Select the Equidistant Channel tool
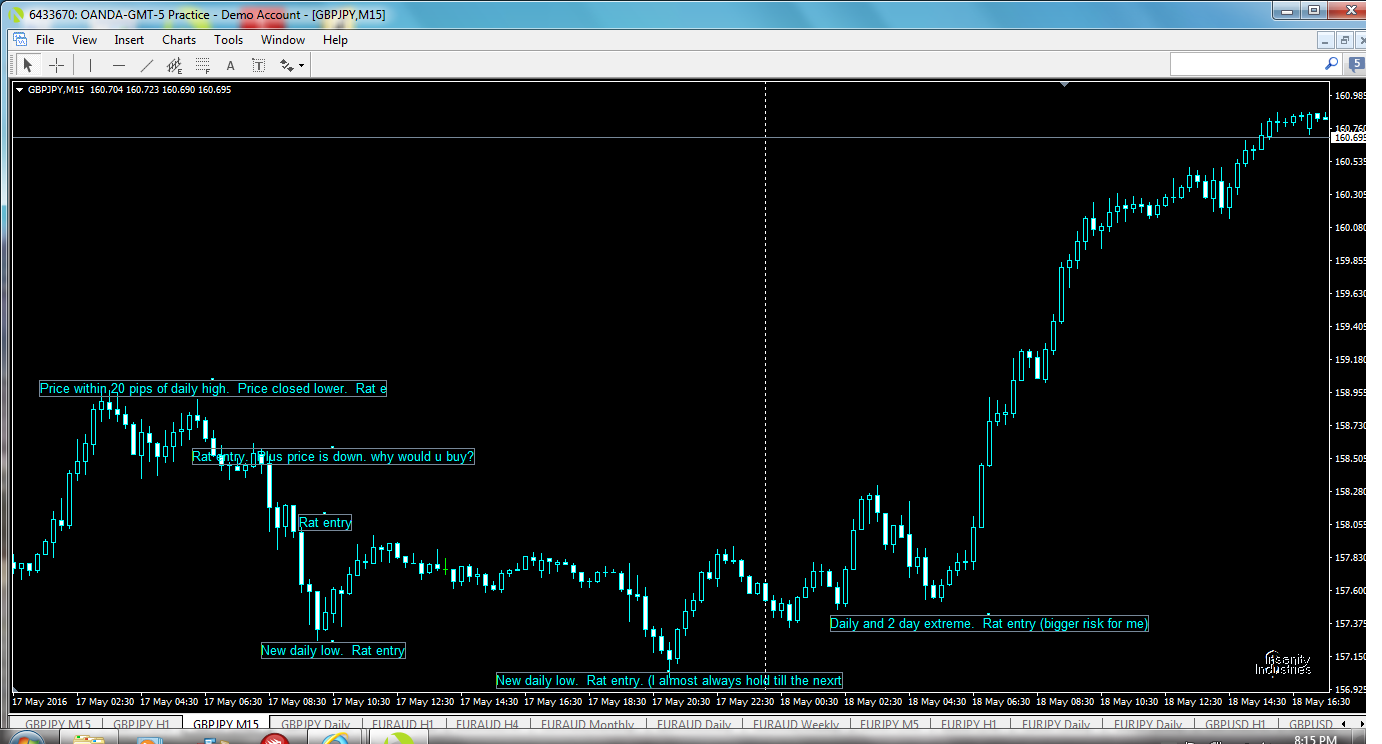The width and height of the screenshot is (1382, 744). [x=175, y=65]
